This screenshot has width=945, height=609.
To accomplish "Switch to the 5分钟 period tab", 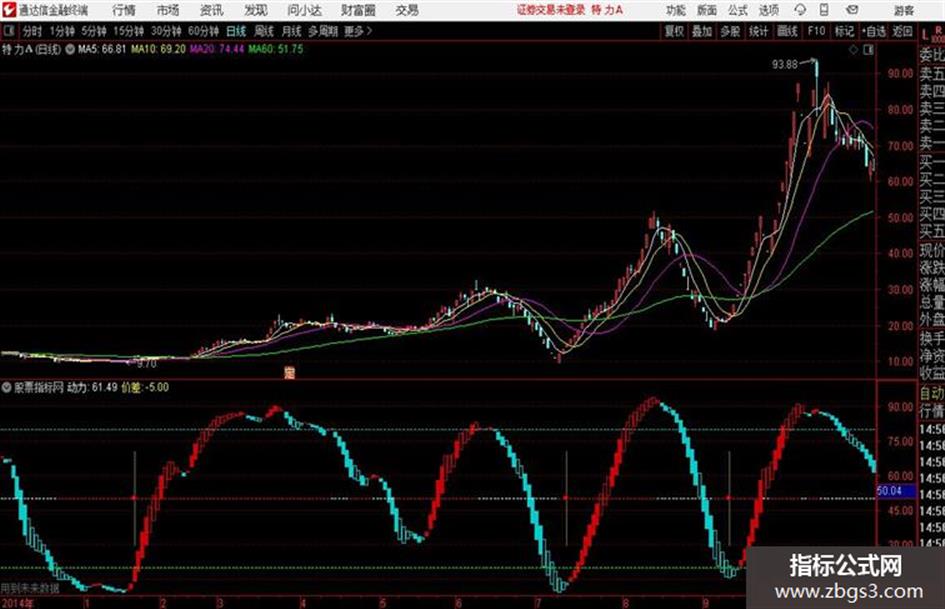I will pyautogui.click(x=94, y=31).
